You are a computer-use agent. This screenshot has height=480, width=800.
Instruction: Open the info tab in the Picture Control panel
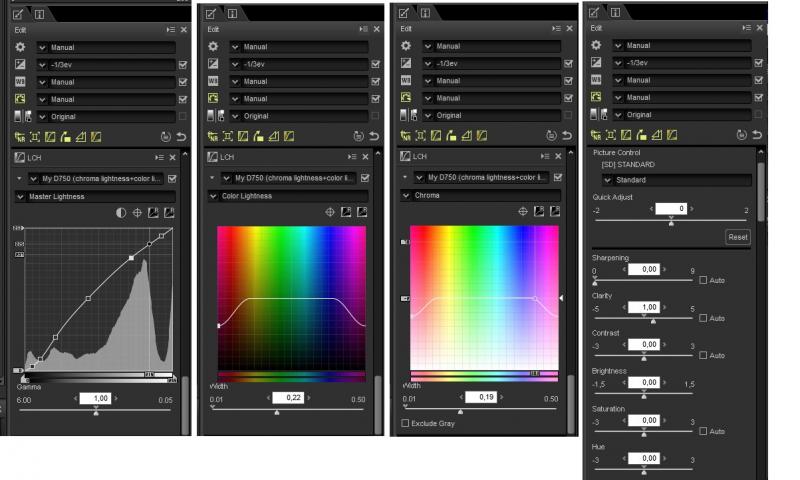pyautogui.click(x=615, y=13)
